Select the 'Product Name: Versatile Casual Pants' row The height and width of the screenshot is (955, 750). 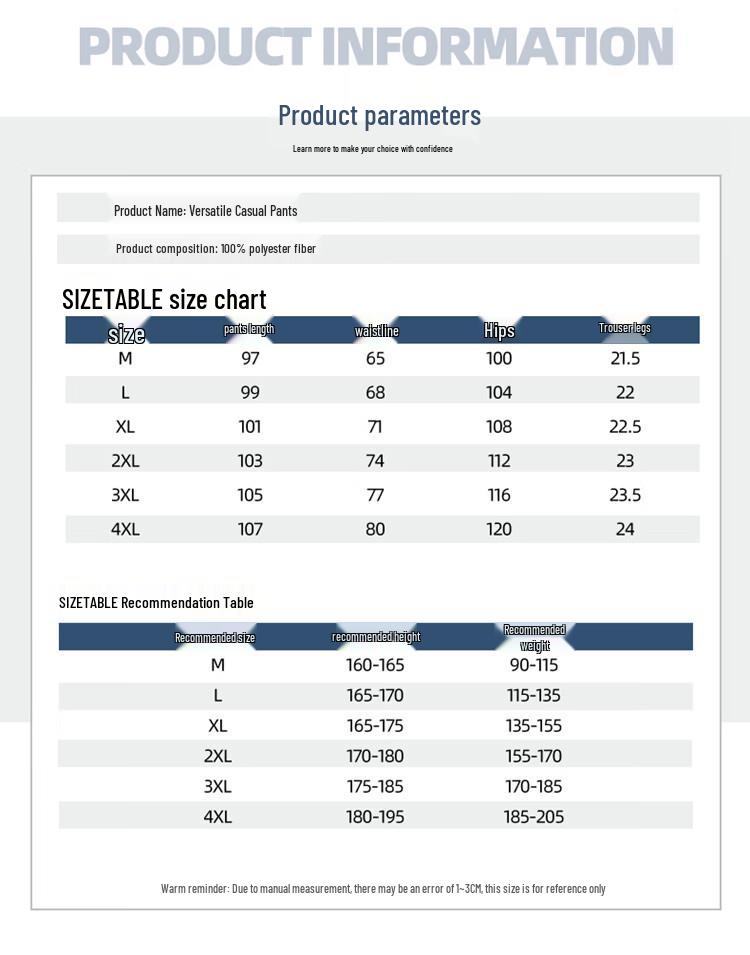coord(205,210)
